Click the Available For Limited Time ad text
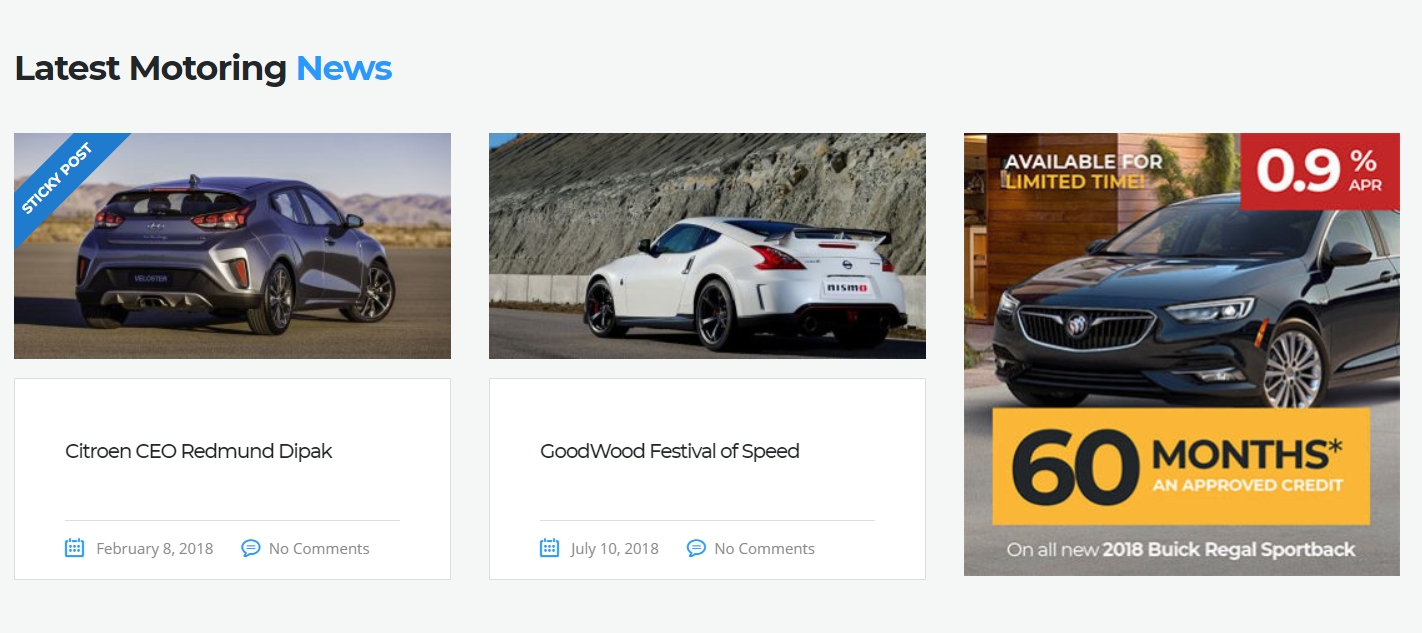The image size is (1422, 633). [x=1083, y=171]
